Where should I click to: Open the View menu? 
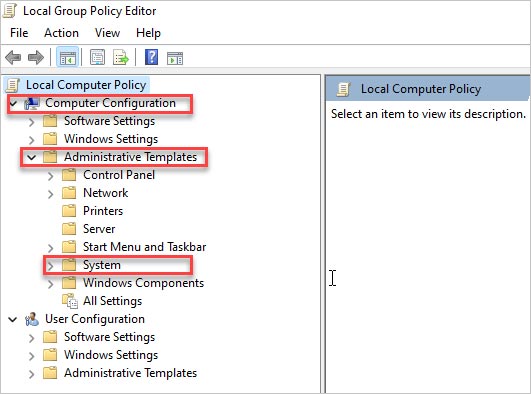(x=107, y=33)
